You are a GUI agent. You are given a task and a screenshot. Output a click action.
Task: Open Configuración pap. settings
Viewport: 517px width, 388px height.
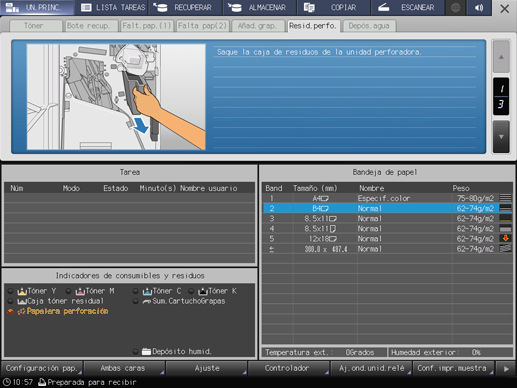(42, 368)
